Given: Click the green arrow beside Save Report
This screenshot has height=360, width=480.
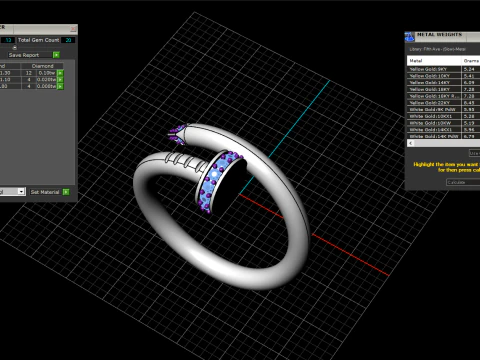Looking at the screenshot, I should click(x=56, y=55).
